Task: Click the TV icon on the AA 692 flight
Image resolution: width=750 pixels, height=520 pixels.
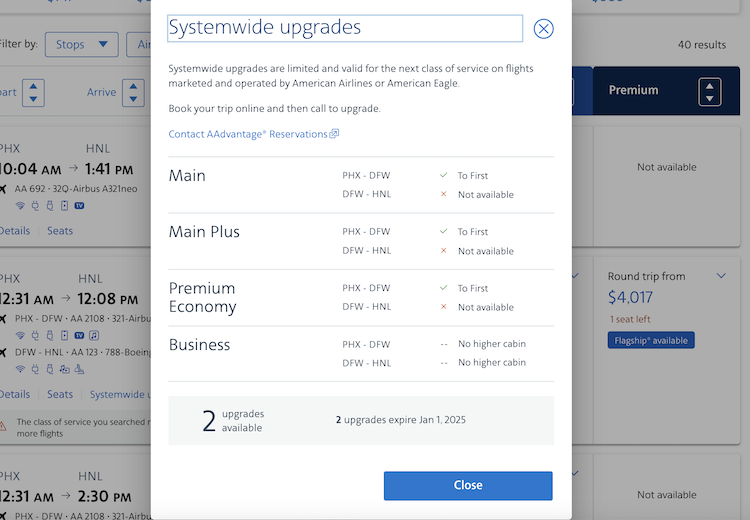Action: pyautogui.click(x=79, y=206)
